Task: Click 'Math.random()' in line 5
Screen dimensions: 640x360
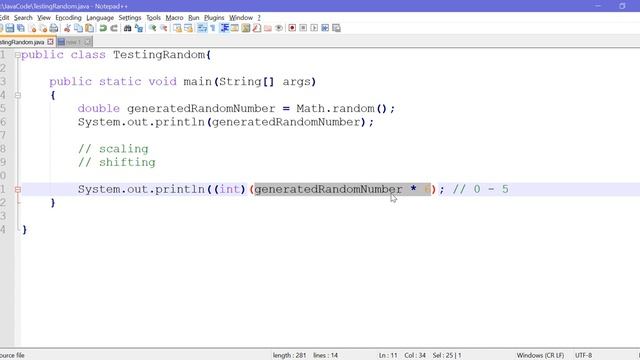Action: click(x=341, y=109)
